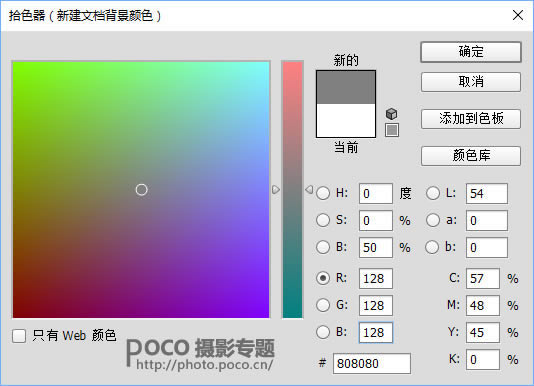This screenshot has width=534, height=386.
Task: Click the nearest web-safe gray swatch
Action: click(392, 130)
